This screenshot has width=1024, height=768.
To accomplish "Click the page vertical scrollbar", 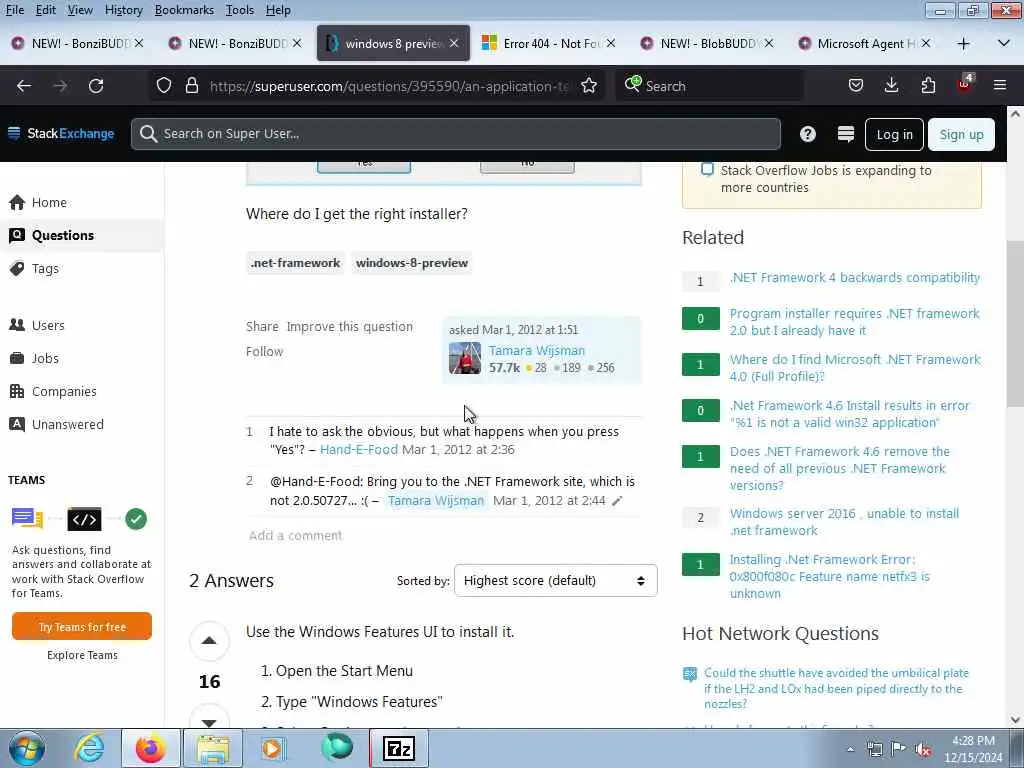I will point(1015,325).
